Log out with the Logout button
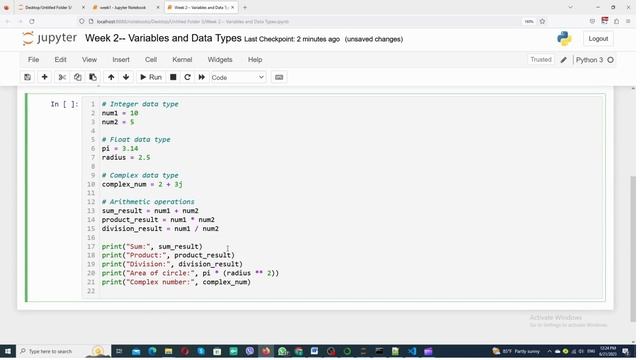 598,39
